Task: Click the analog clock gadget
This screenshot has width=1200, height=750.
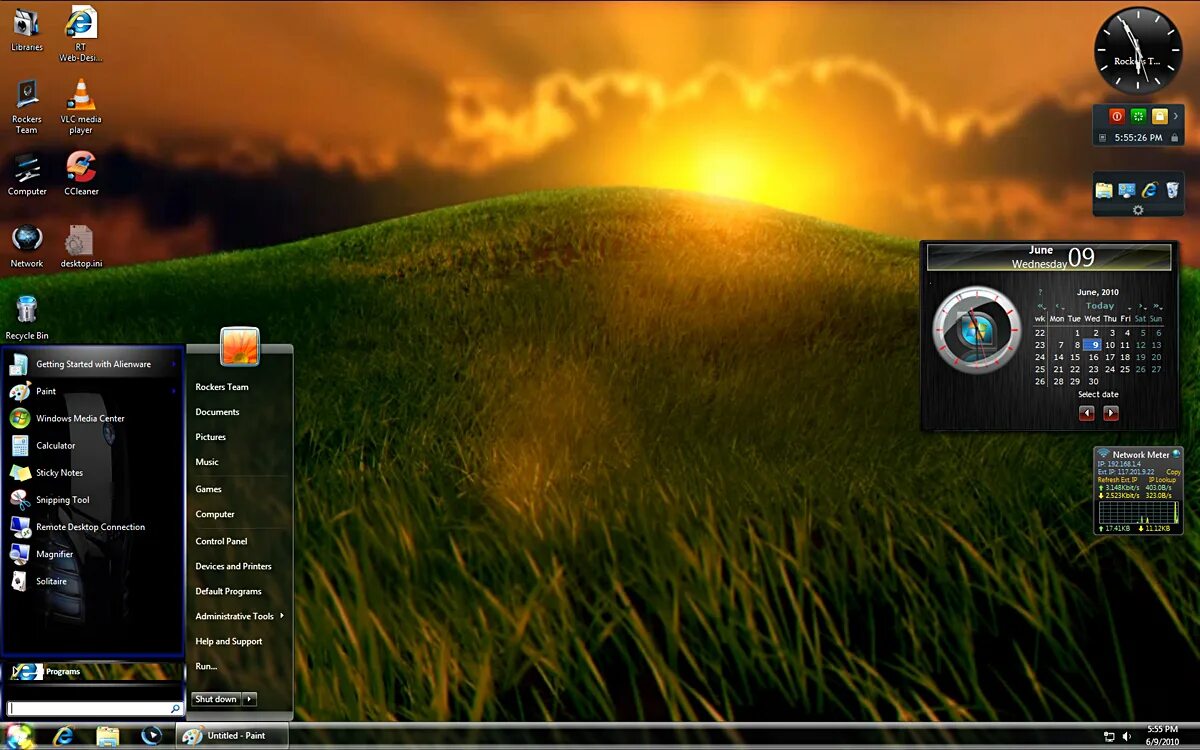Action: coord(1138,51)
